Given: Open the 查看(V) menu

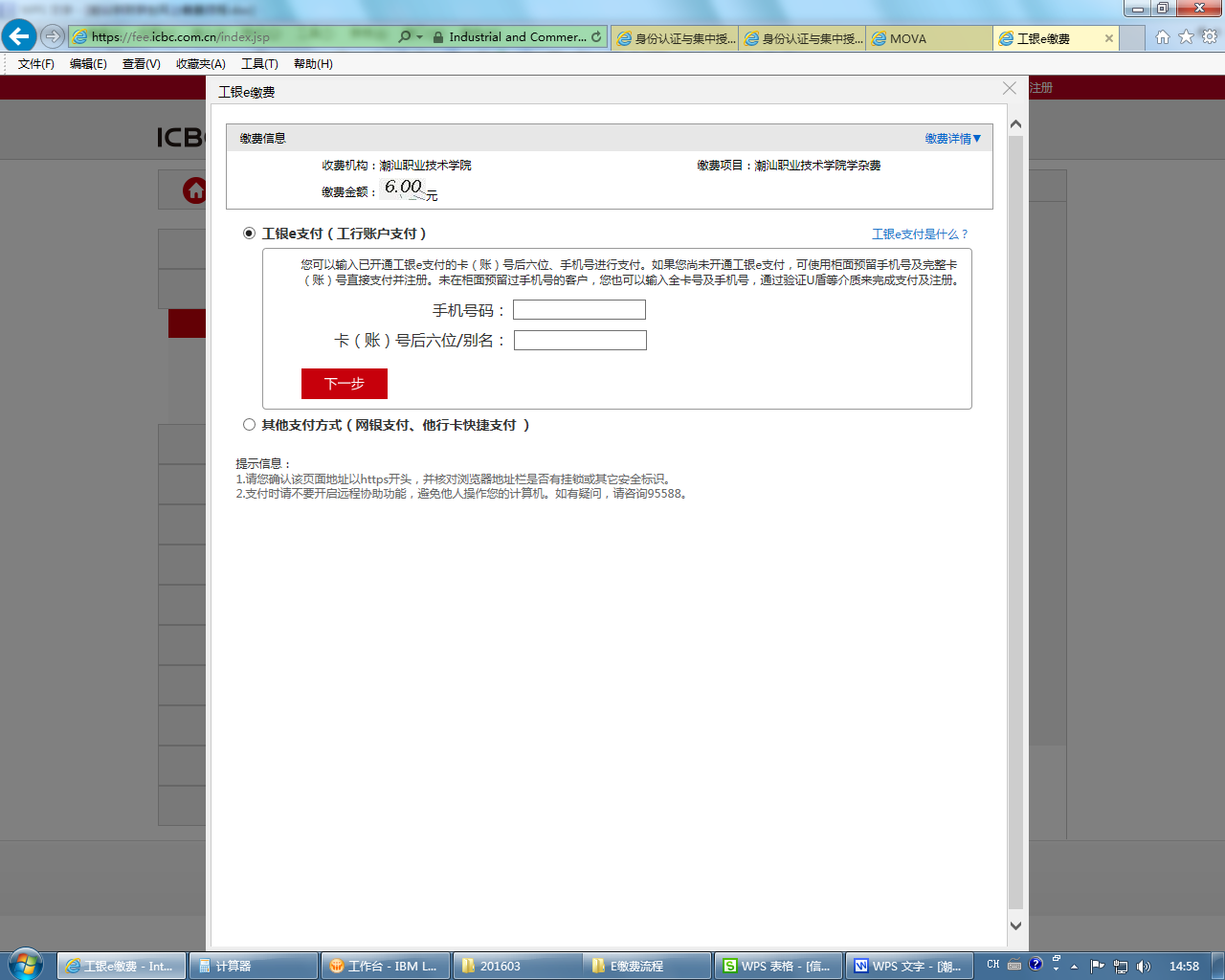Looking at the screenshot, I should point(141,64).
